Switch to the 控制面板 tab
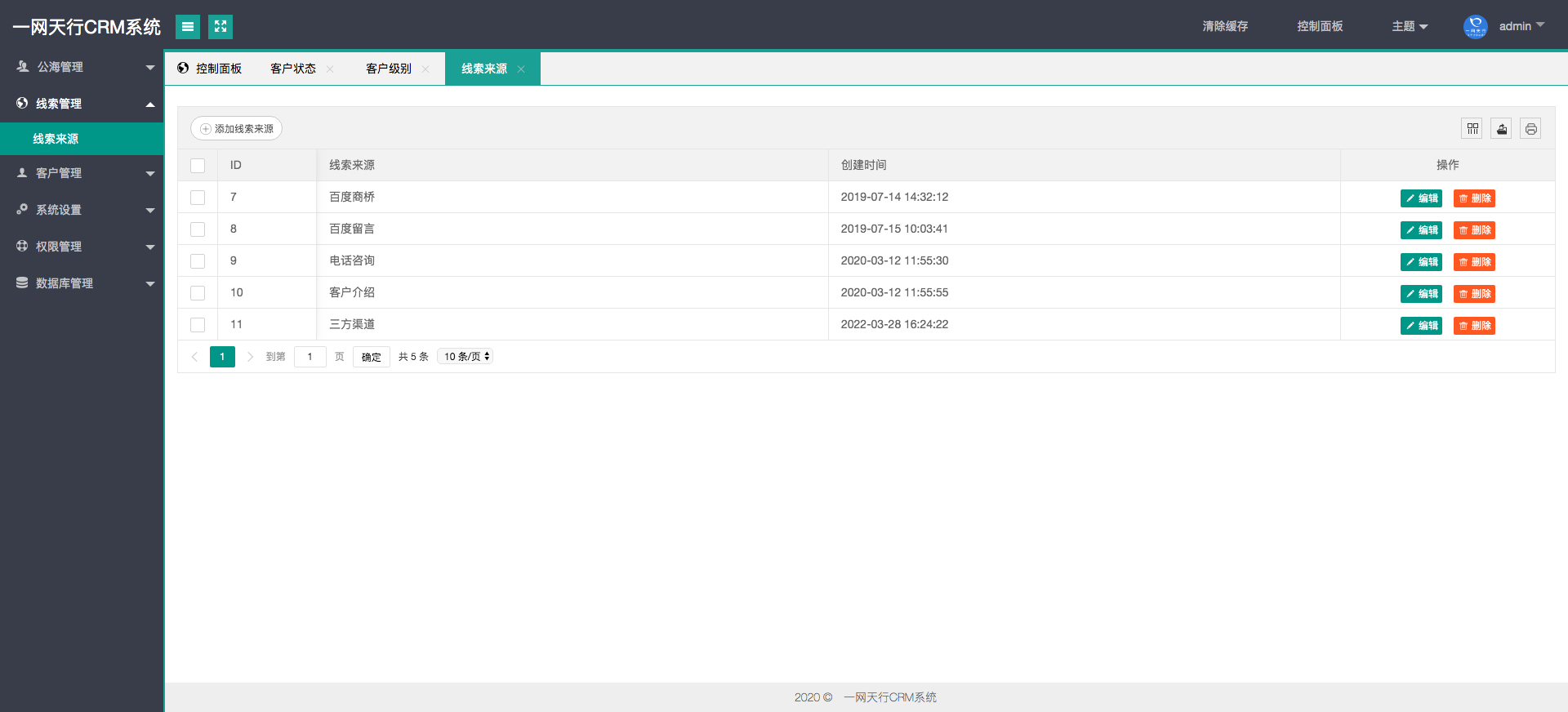Screen dimensions: 1568x712 click(211, 69)
